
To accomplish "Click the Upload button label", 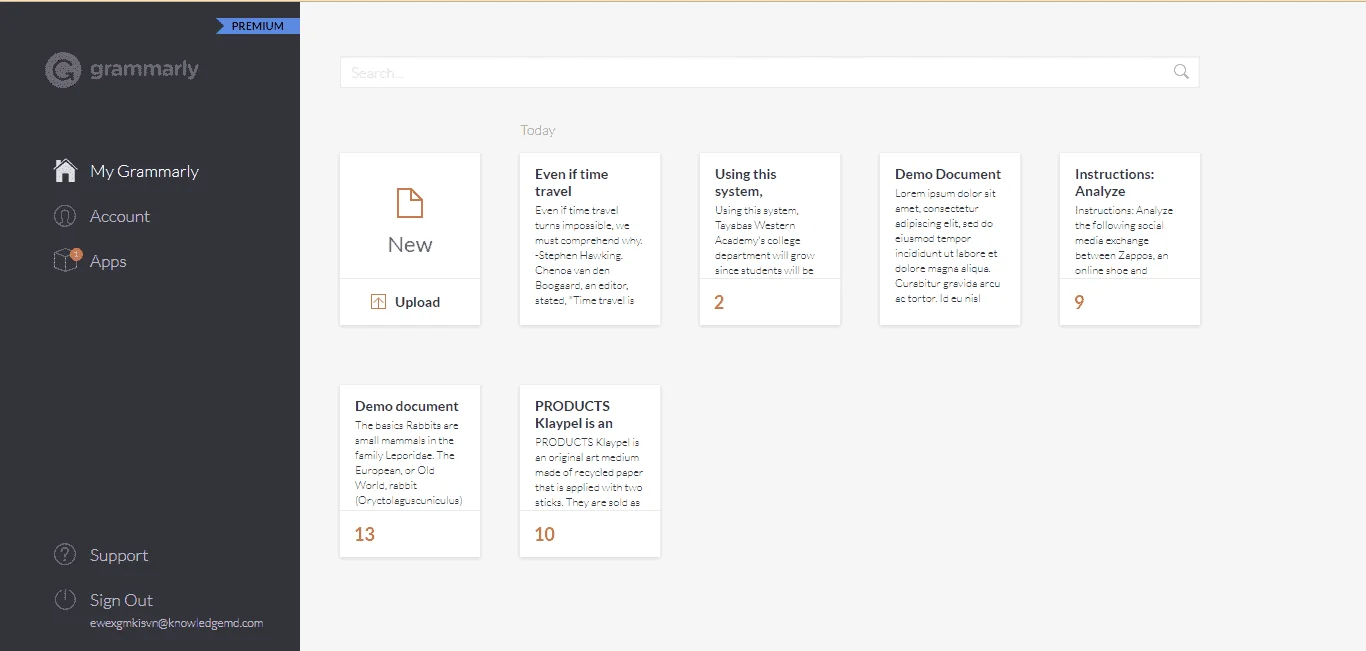I will (417, 302).
